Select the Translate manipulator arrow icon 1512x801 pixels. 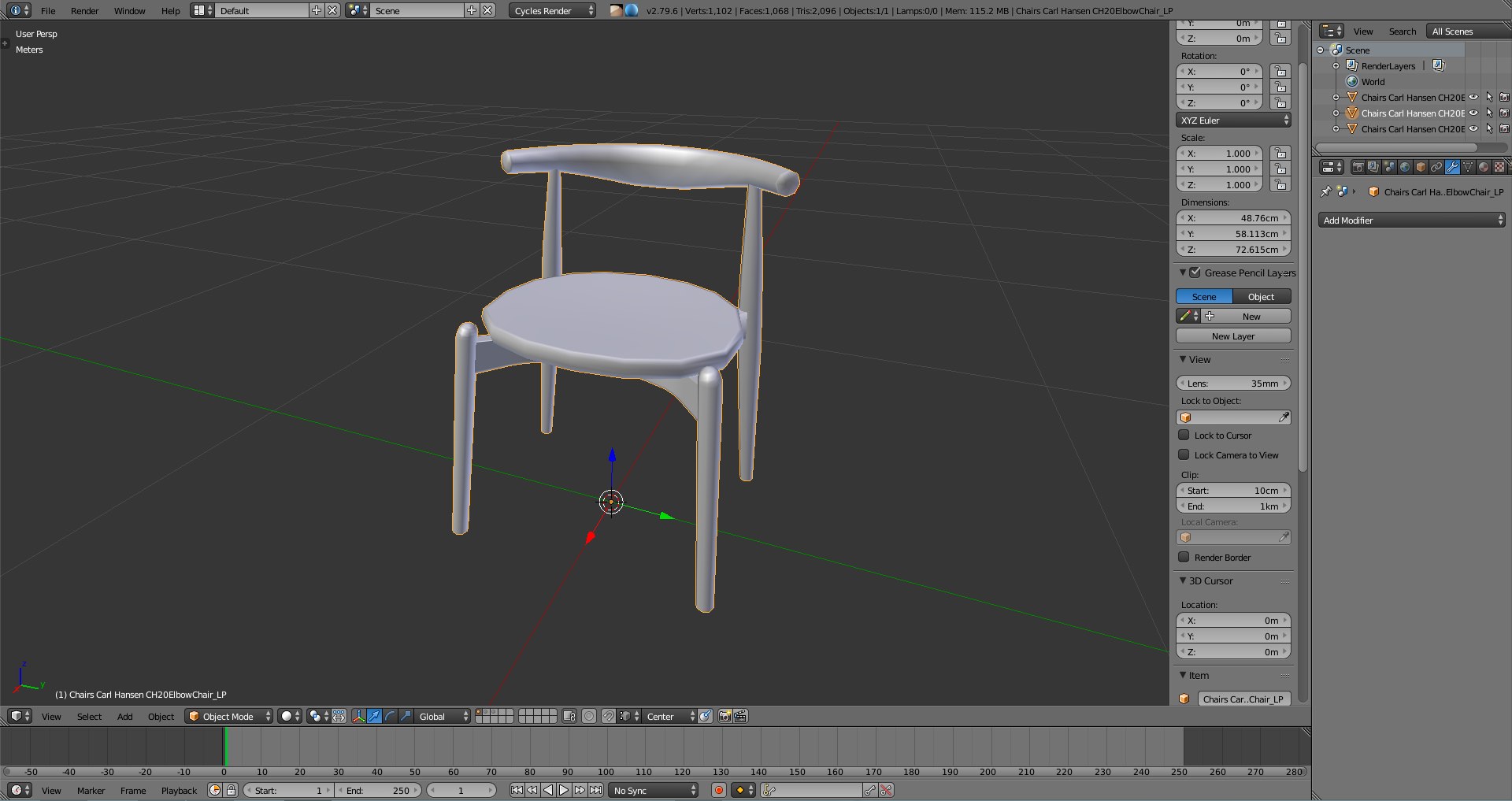[x=375, y=716]
